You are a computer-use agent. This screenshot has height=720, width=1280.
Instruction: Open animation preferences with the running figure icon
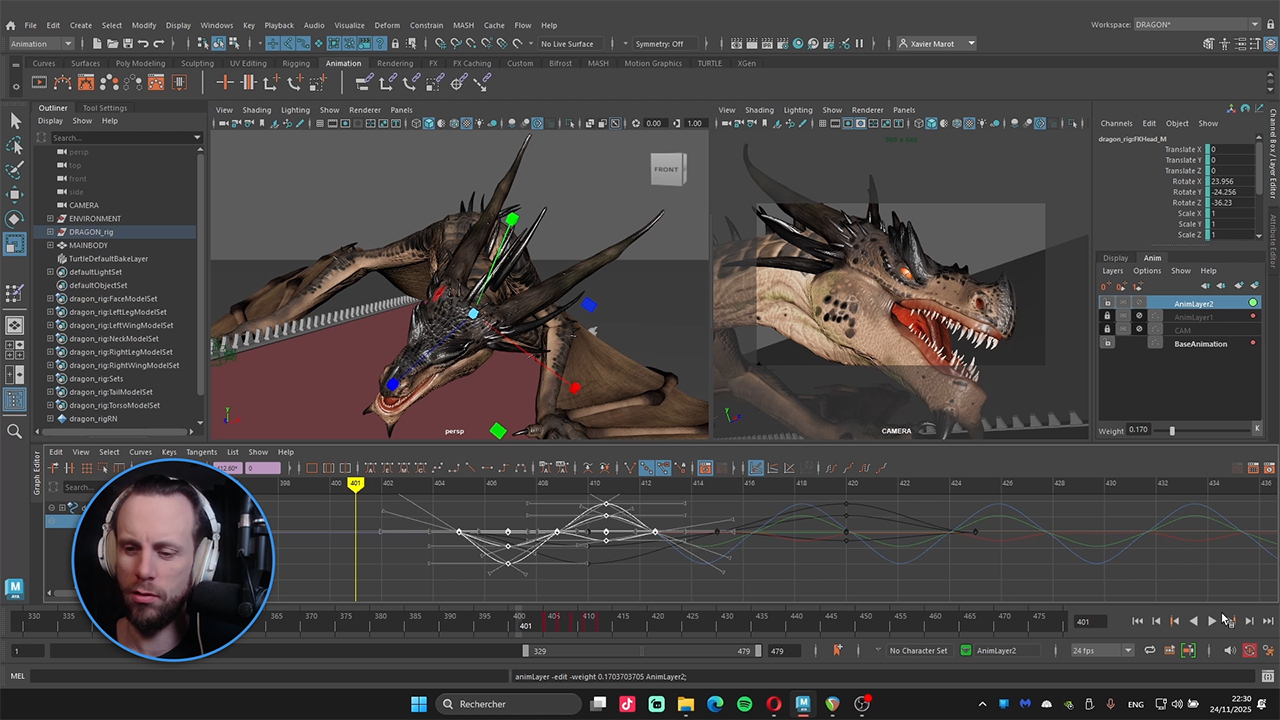pyautogui.click(x=1268, y=650)
